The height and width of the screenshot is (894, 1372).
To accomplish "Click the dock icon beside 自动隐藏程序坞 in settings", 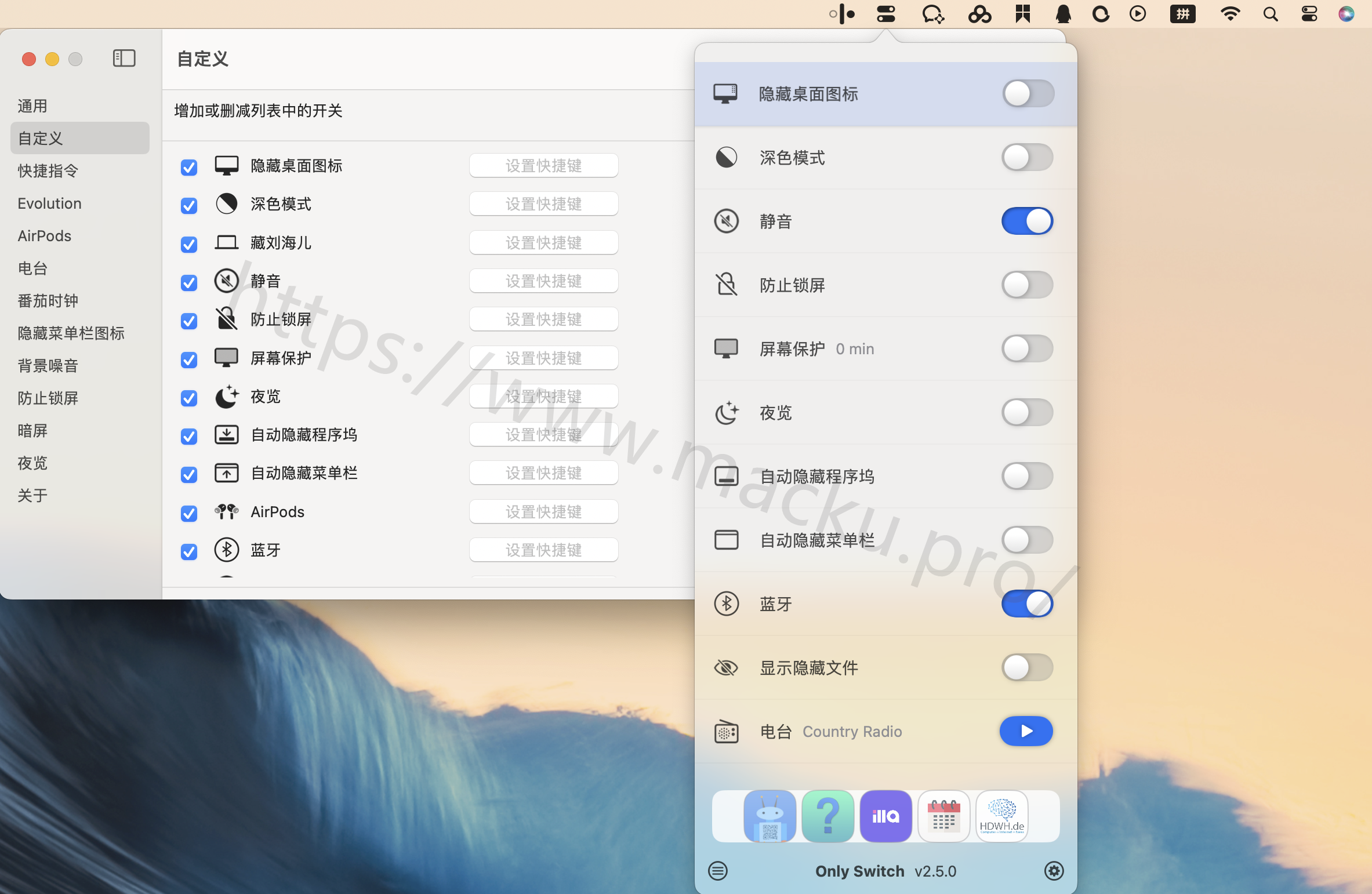I will coord(226,434).
